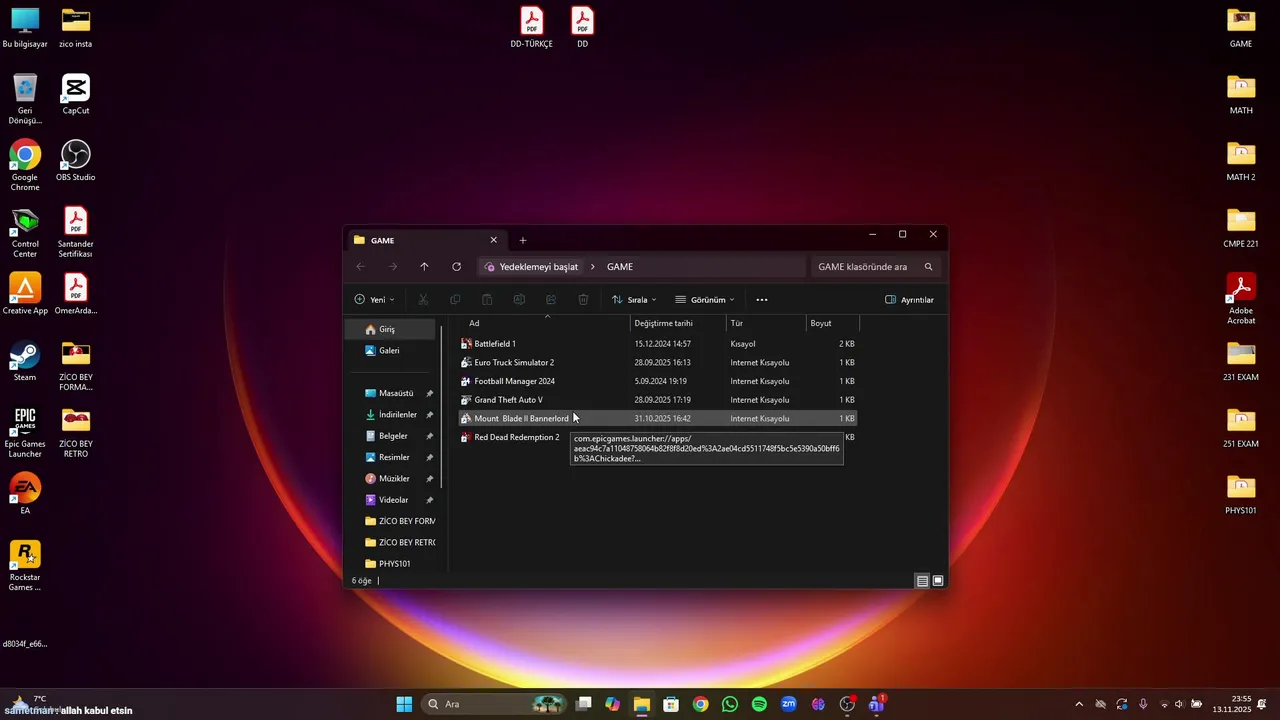The image size is (1280, 720).
Task: Click the Rename icon in Explorer toolbar
Action: 519,299
